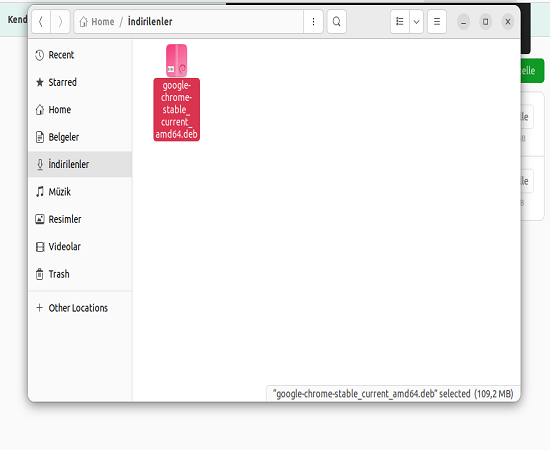Open Resimler folder in the sidebar

click(80, 219)
